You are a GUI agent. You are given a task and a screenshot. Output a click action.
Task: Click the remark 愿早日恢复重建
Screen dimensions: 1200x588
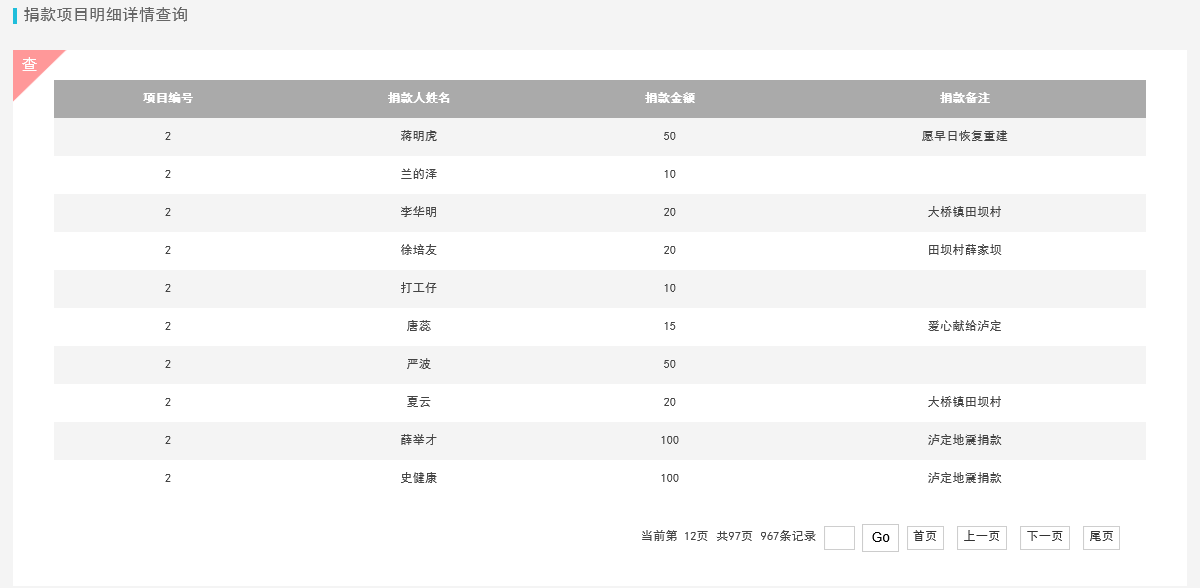pyautogui.click(x=965, y=136)
